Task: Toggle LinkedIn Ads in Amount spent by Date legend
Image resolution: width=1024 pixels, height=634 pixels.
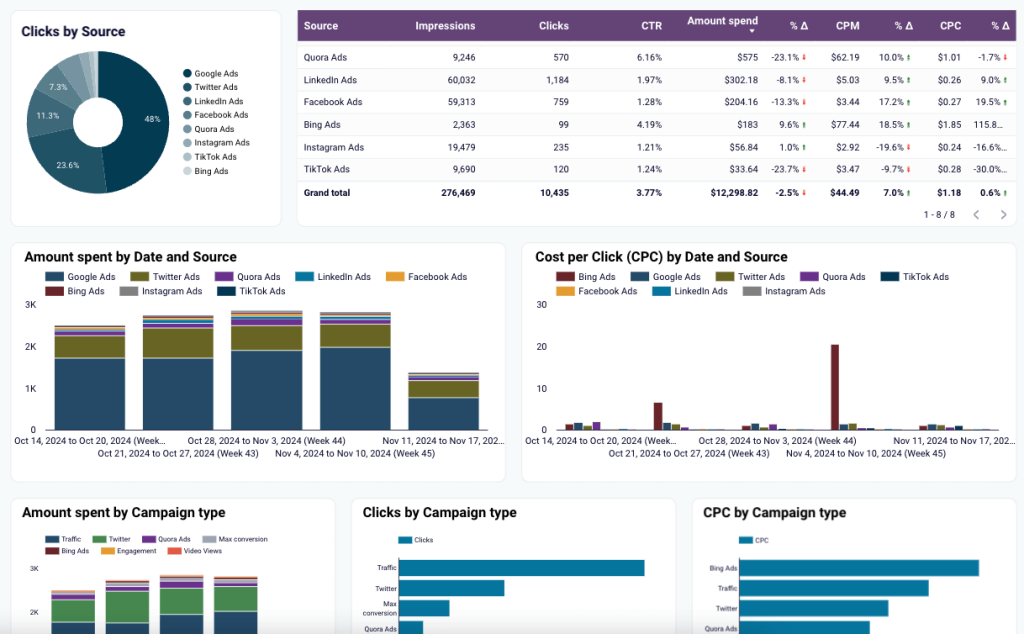Action: coord(333,277)
